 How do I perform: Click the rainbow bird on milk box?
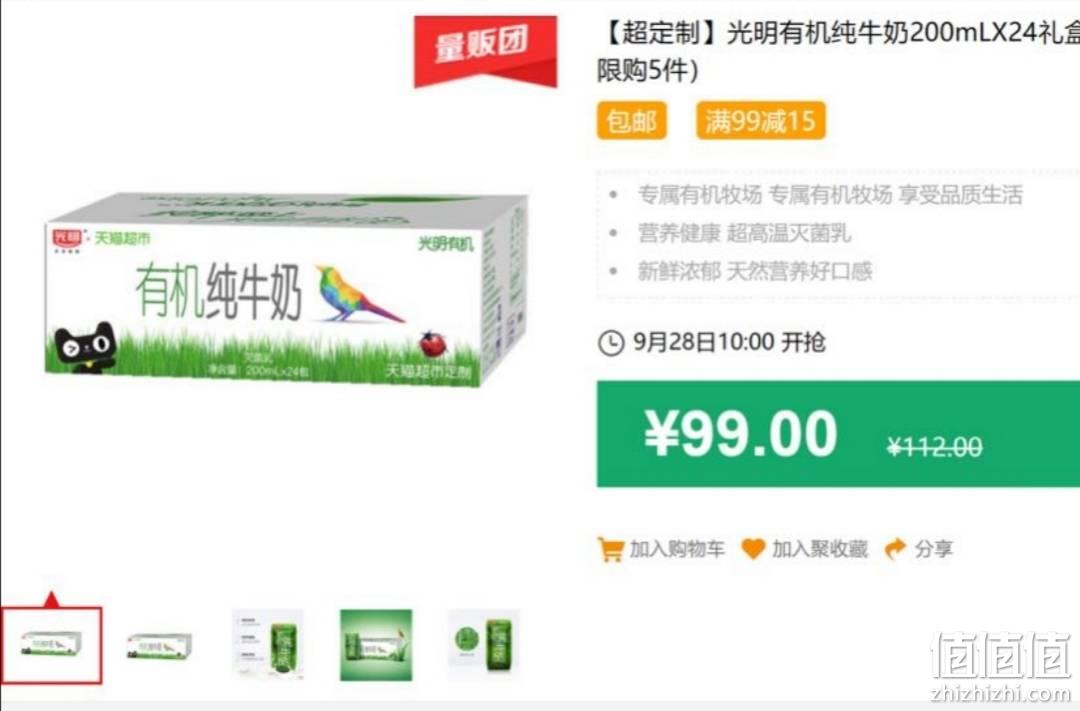356,294
